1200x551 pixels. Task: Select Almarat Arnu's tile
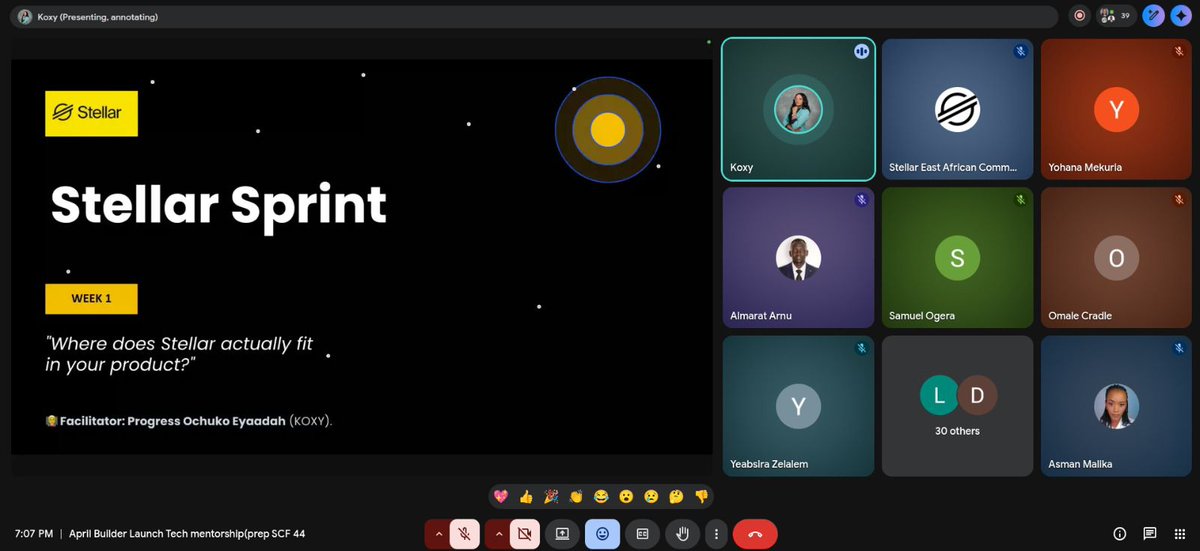pyautogui.click(x=798, y=258)
